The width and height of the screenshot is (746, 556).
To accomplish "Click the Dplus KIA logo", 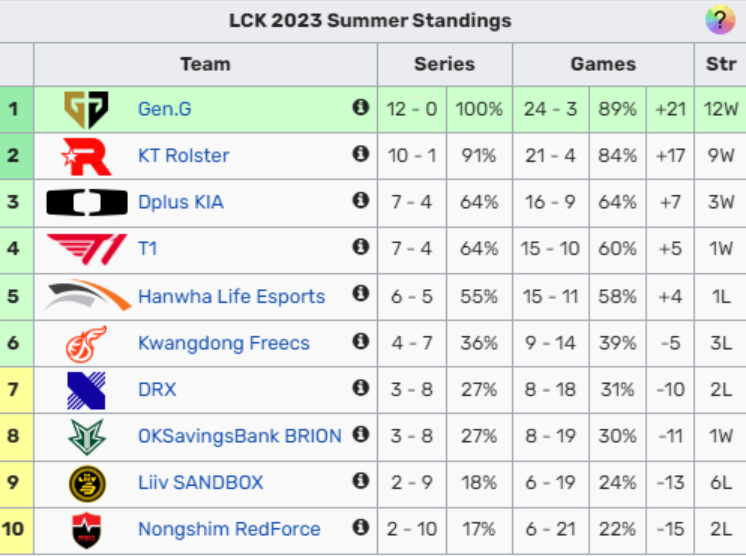I will pos(87,202).
